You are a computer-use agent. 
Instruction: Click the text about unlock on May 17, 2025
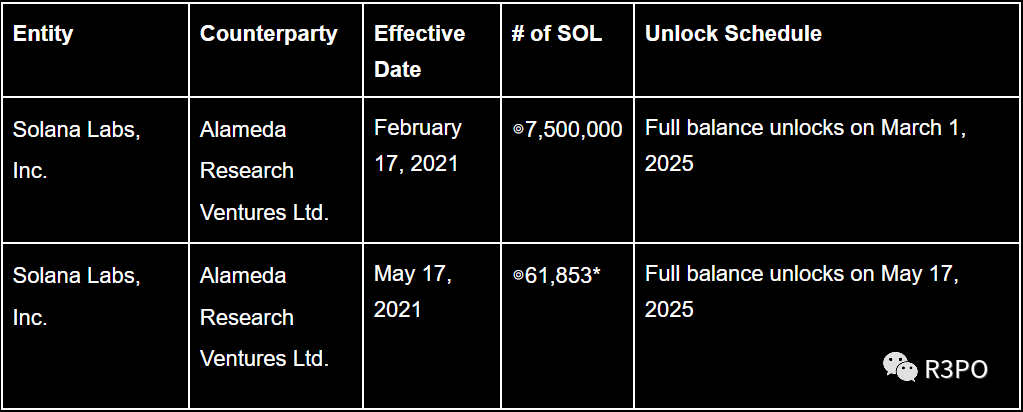tap(802, 291)
